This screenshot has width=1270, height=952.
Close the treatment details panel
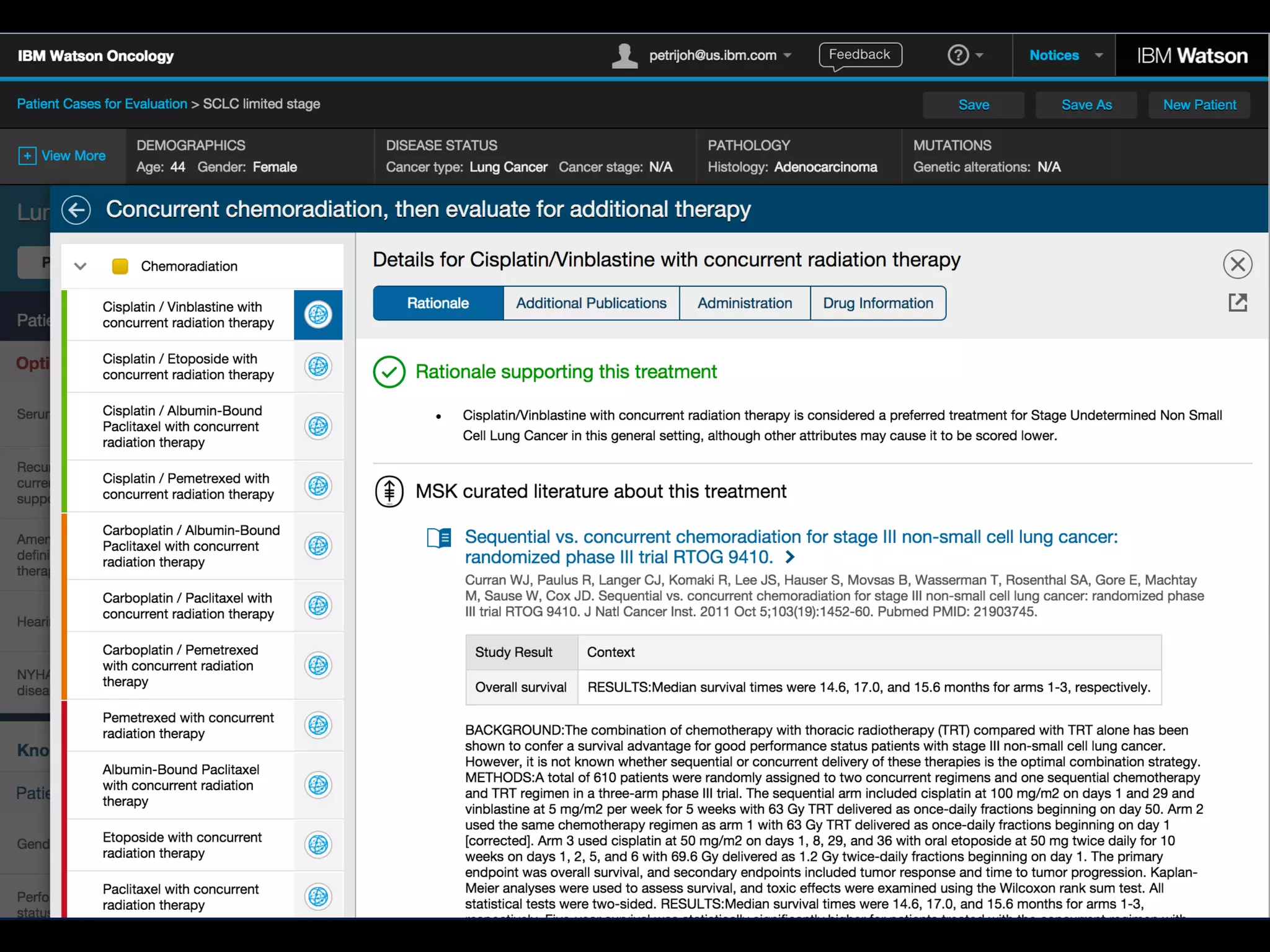[x=1237, y=265]
